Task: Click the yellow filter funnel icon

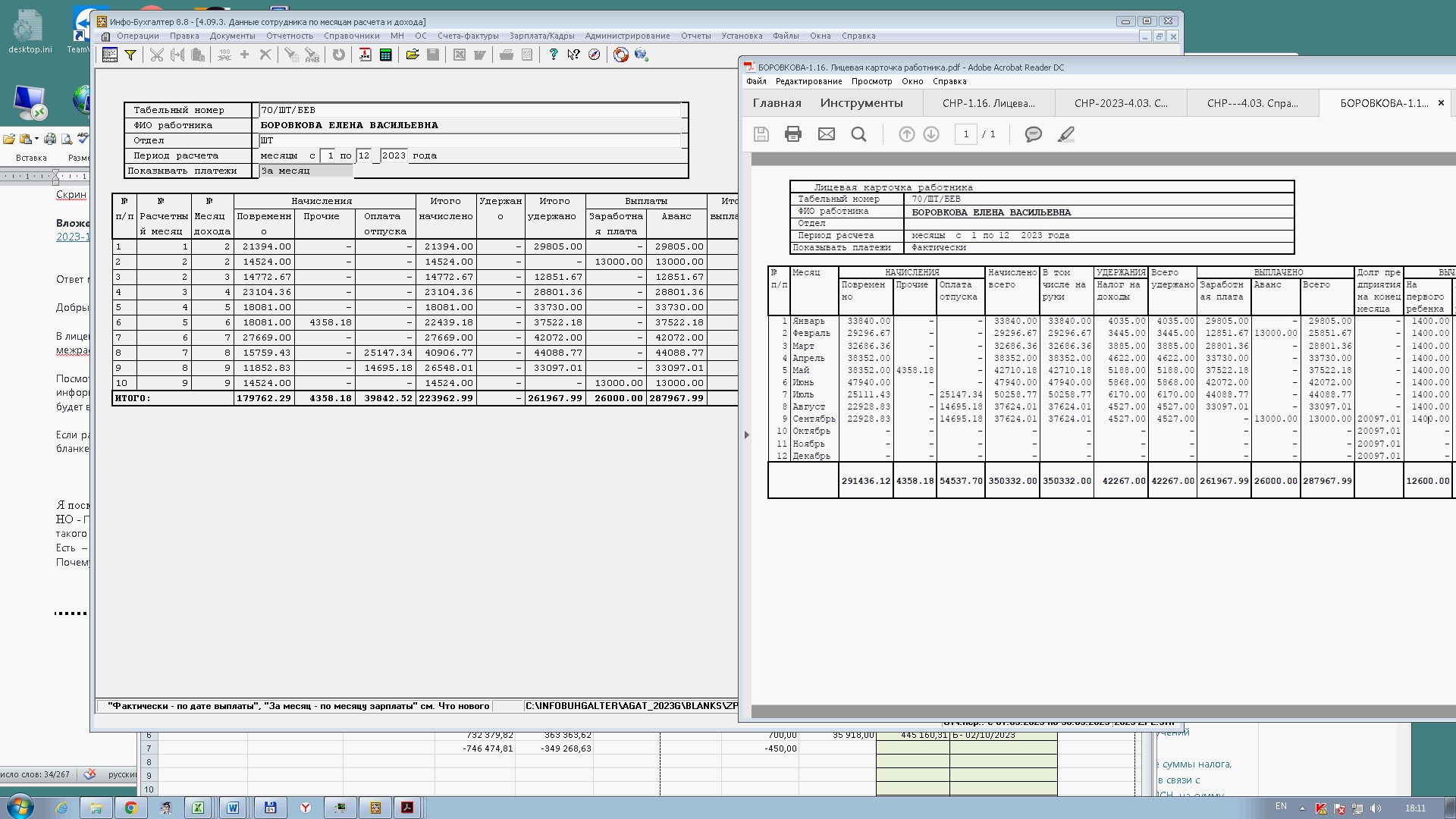Action: pos(130,55)
